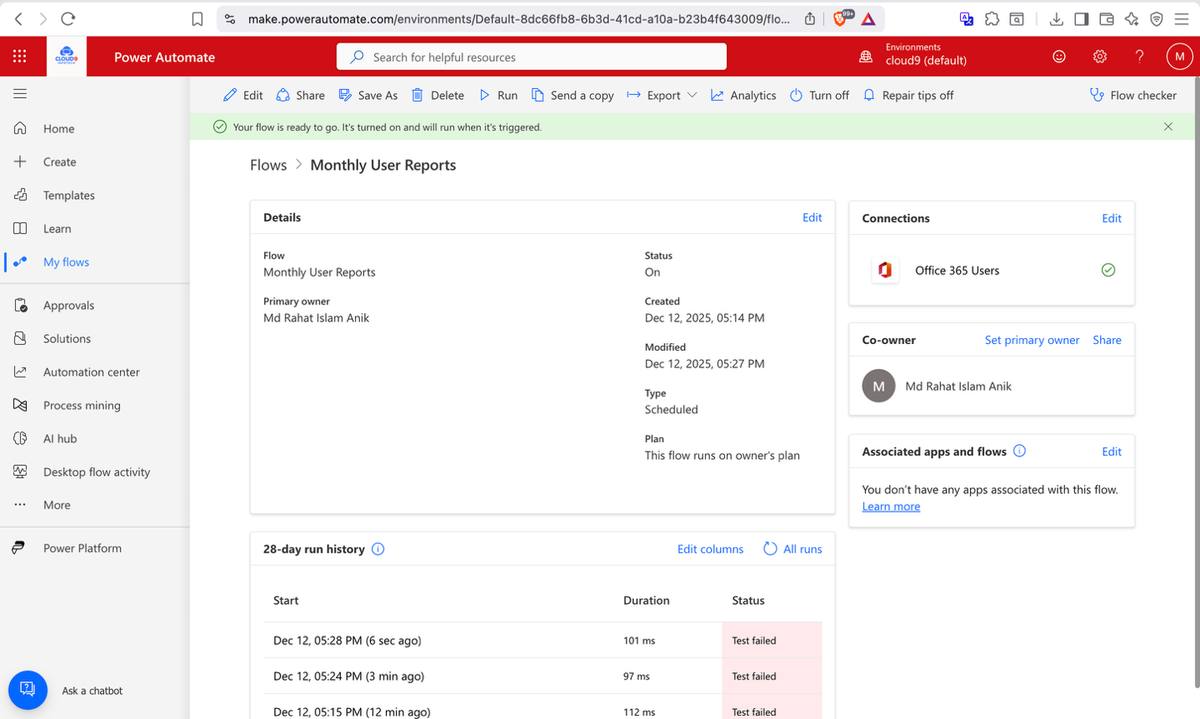Turn off the flow
Image resolution: width=1200 pixels, height=719 pixels.
(819, 95)
